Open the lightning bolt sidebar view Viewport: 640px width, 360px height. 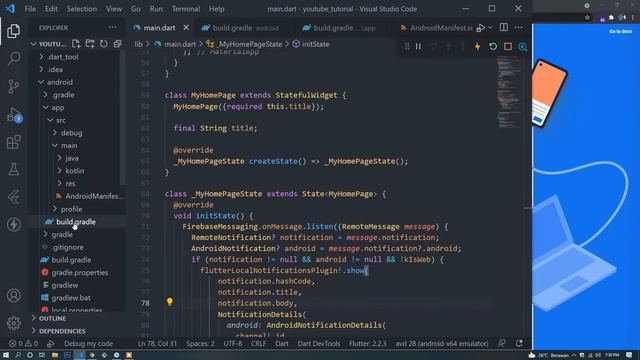pyautogui.click(x=13, y=224)
